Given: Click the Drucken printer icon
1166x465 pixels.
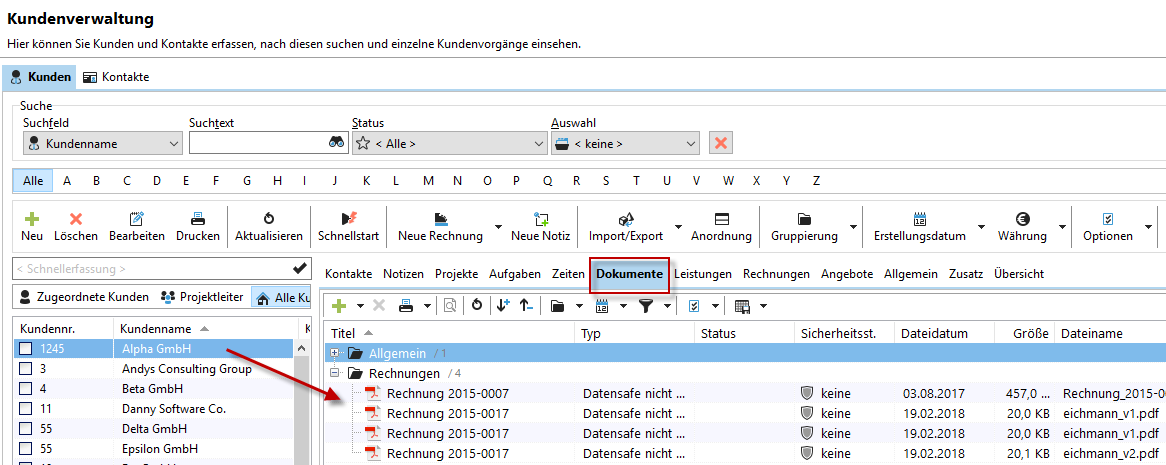Looking at the screenshot, I should click(x=198, y=219).
